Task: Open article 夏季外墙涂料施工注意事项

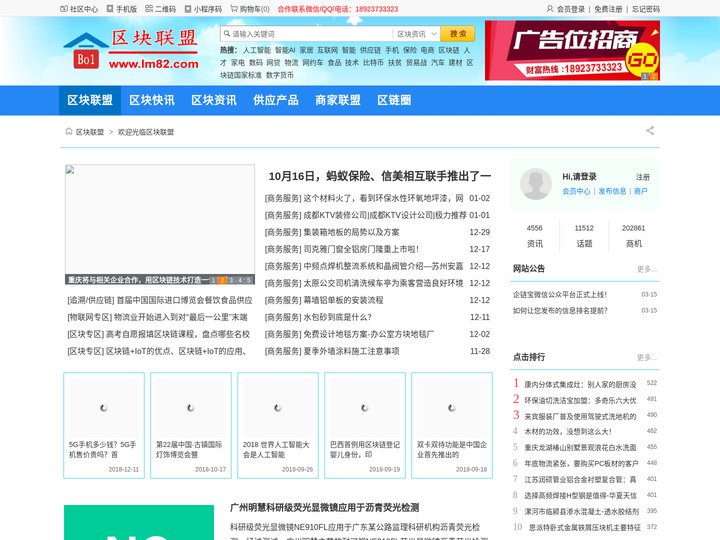Action: 351,351
